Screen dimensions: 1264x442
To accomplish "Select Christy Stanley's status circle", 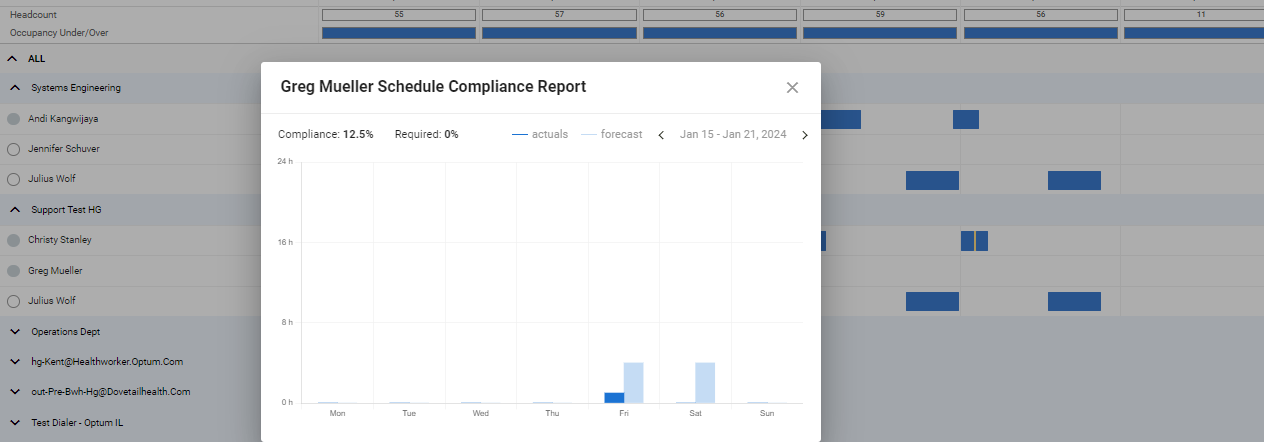I will click(14, 240).
